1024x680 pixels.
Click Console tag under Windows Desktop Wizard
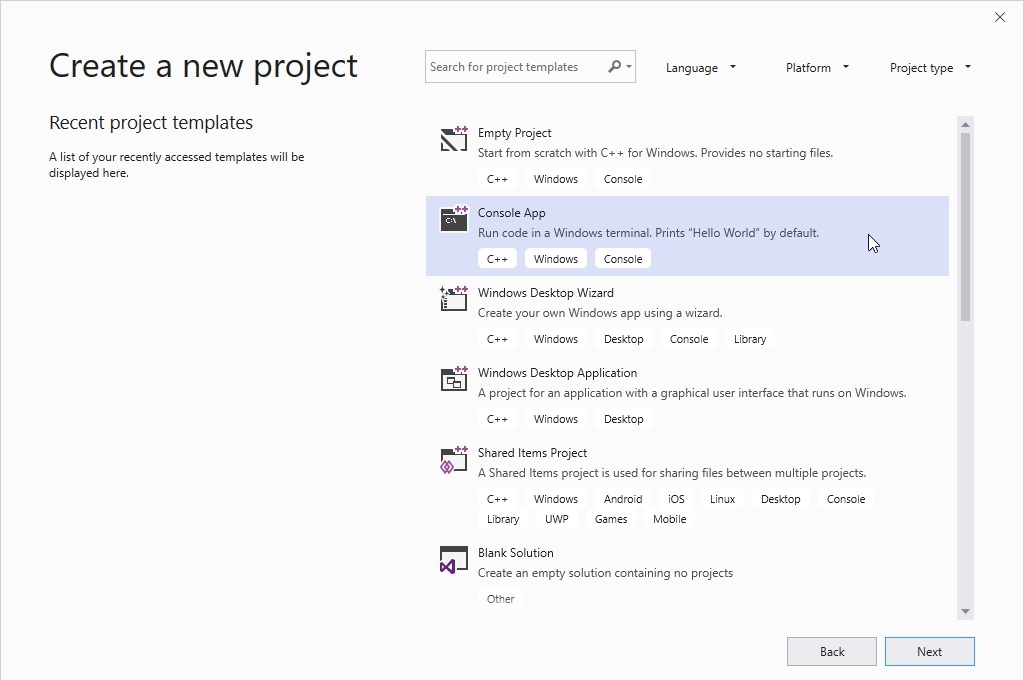point(689,339)
